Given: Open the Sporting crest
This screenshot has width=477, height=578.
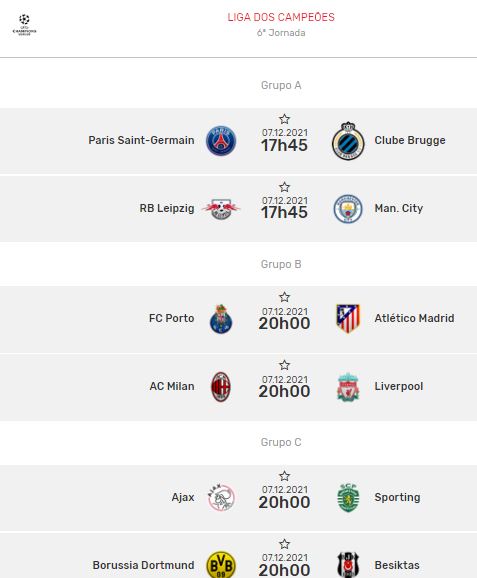Looking at the screenshot, I should pyautogui.click(x=348, y=498).
